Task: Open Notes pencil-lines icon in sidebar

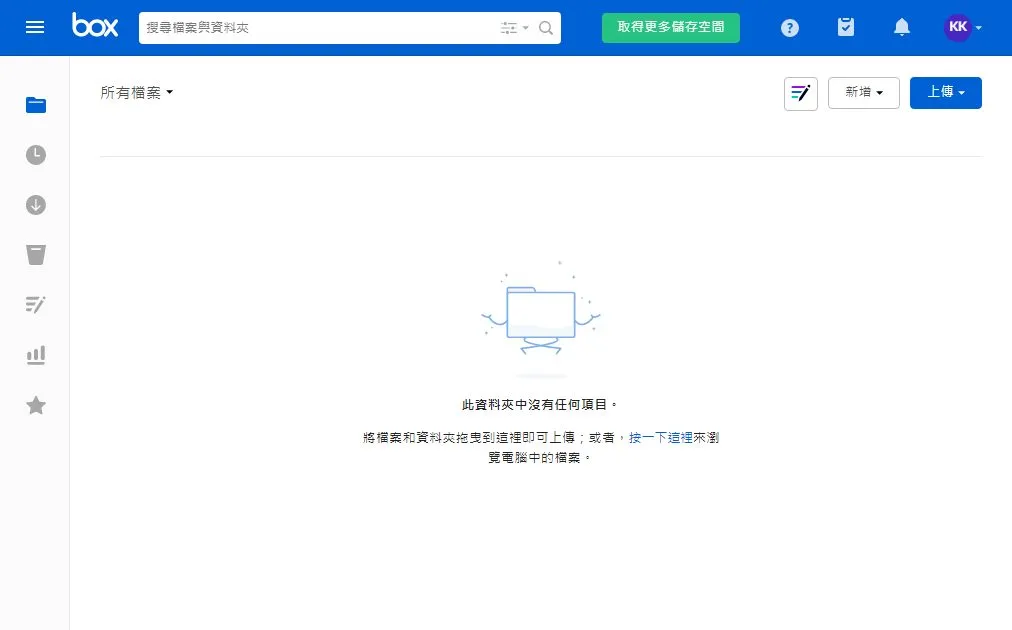Action: point(35,305)
